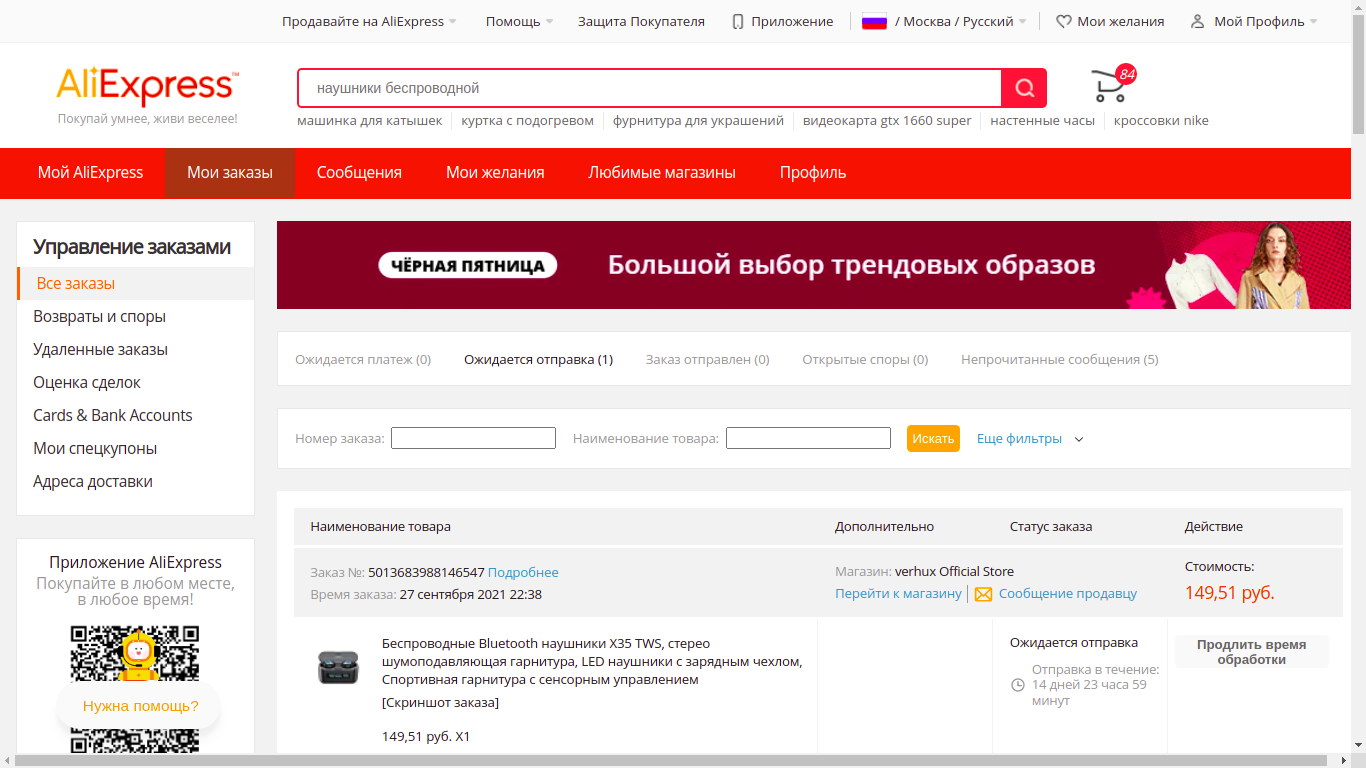Click Перейти к магазину link
Screen dimensions: 1366x768
point(898,593)
